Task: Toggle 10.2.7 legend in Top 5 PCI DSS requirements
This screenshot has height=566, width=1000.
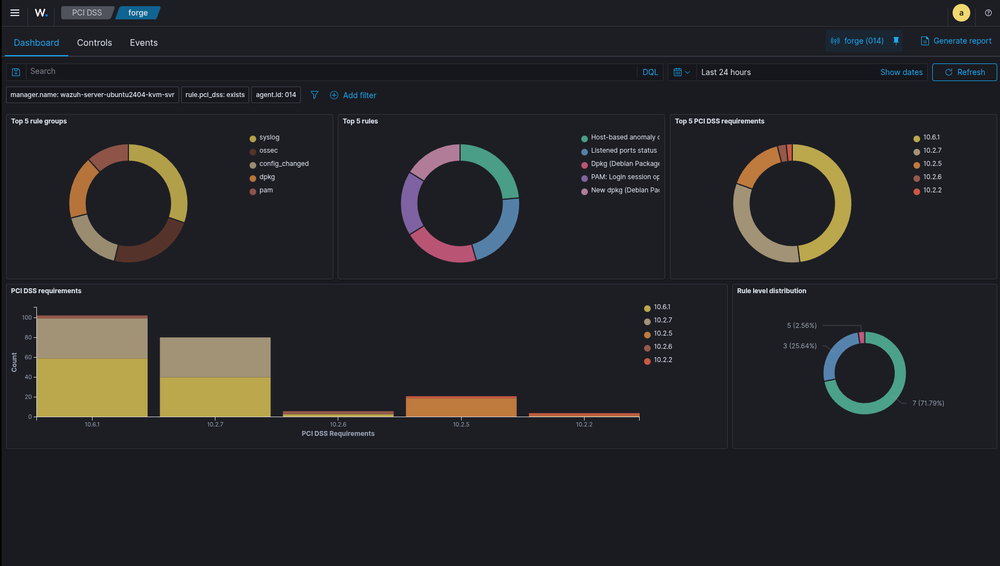Action: coord(927,151)
